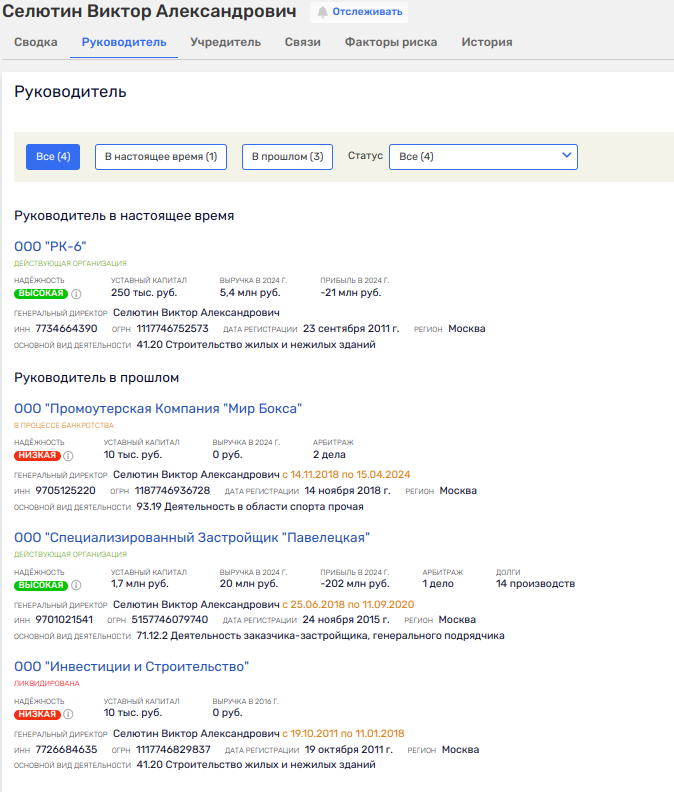This screenshot has height=792, width=674.
Task: Open company link ООО "РК-6"
Action: click(50, 246)
